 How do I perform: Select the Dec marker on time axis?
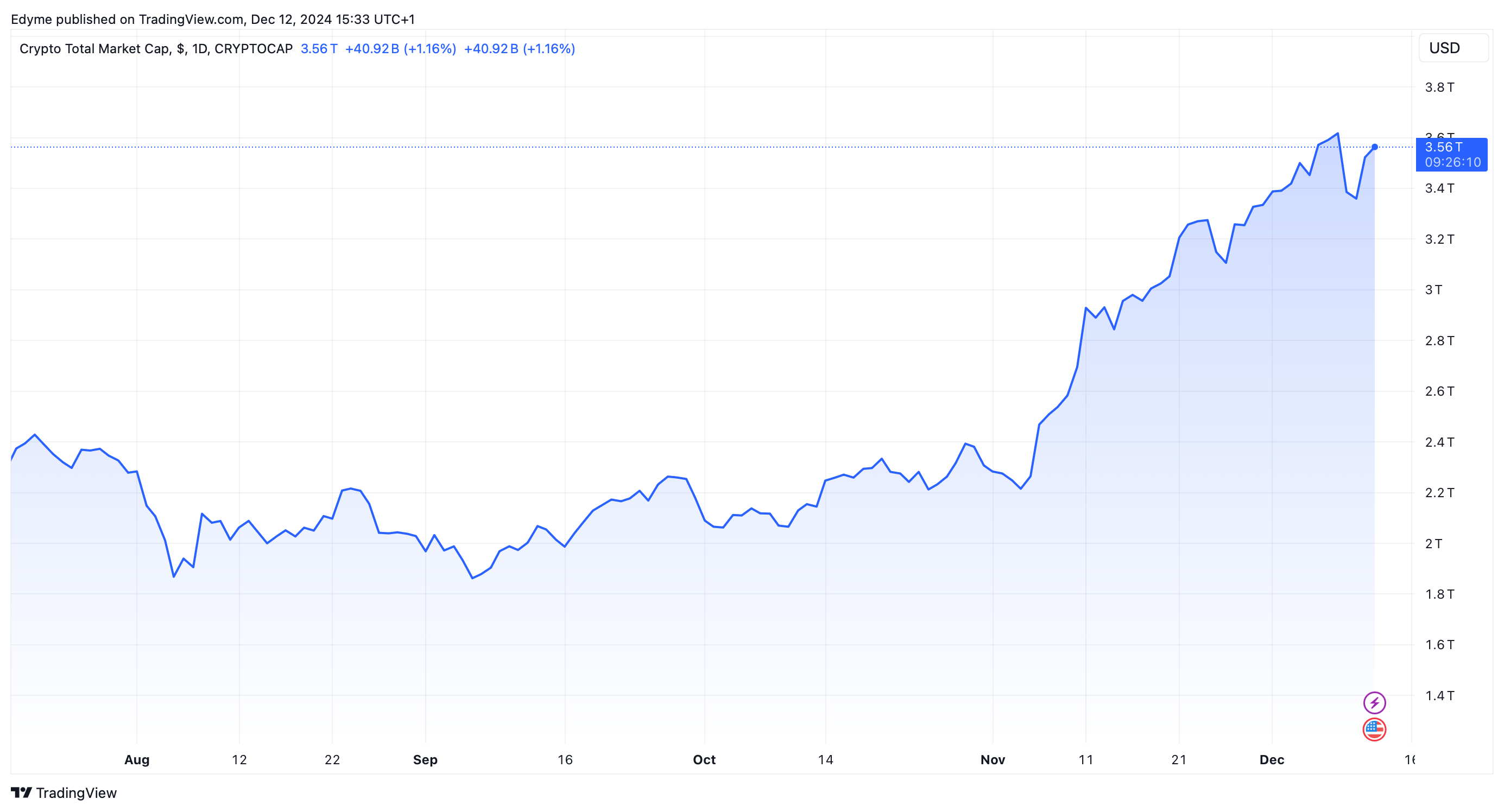[1271, 759]
